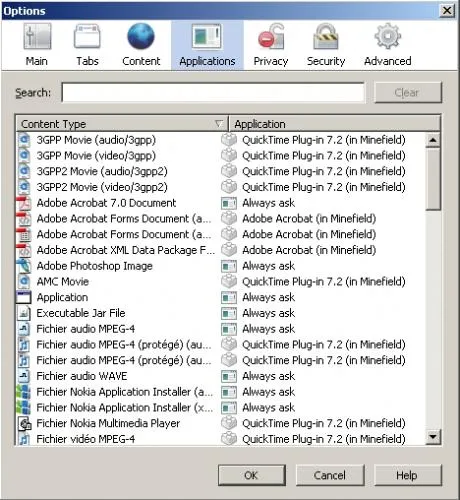Select the Executable Jar File entry
This screenshot has height=500, width=460.
click(x=81, y=313)
